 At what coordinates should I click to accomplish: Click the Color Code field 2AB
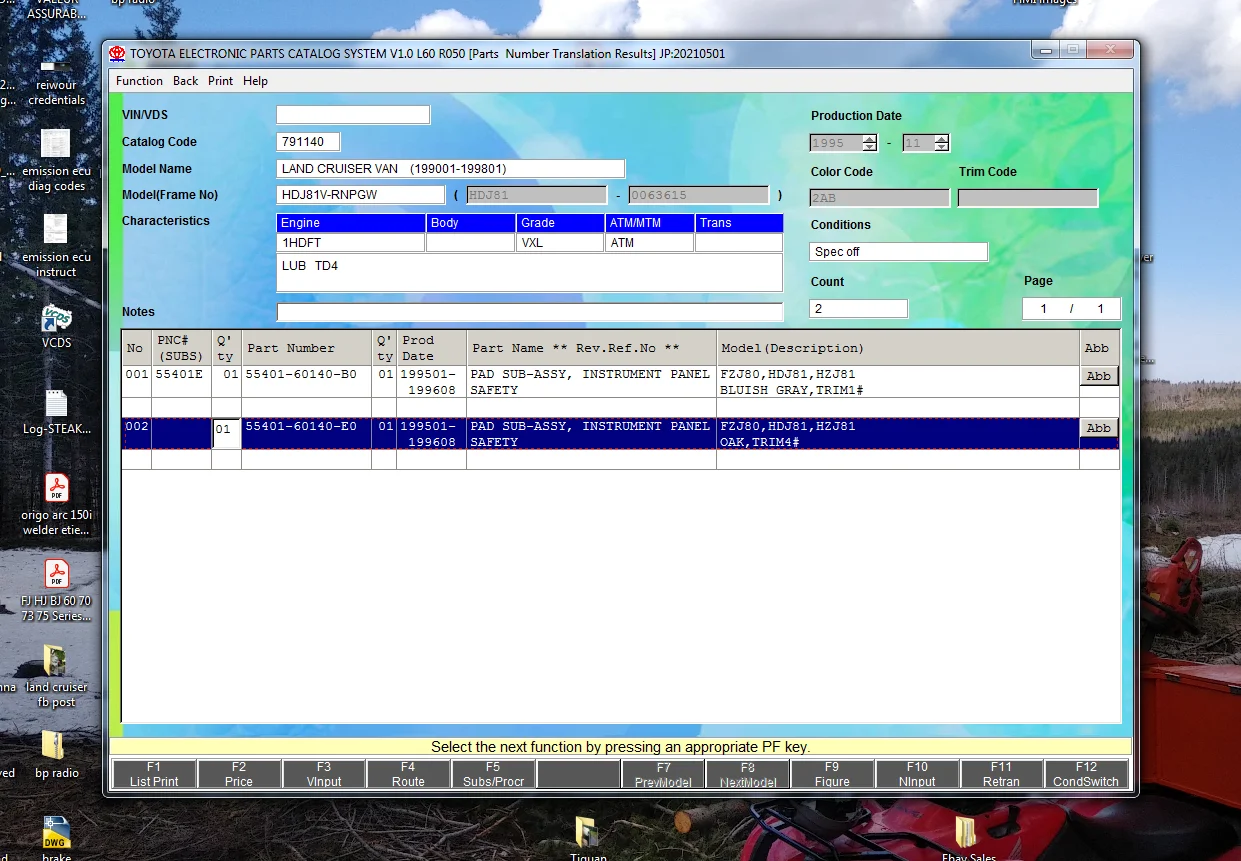pyautogui.click(x=879, y=198)
